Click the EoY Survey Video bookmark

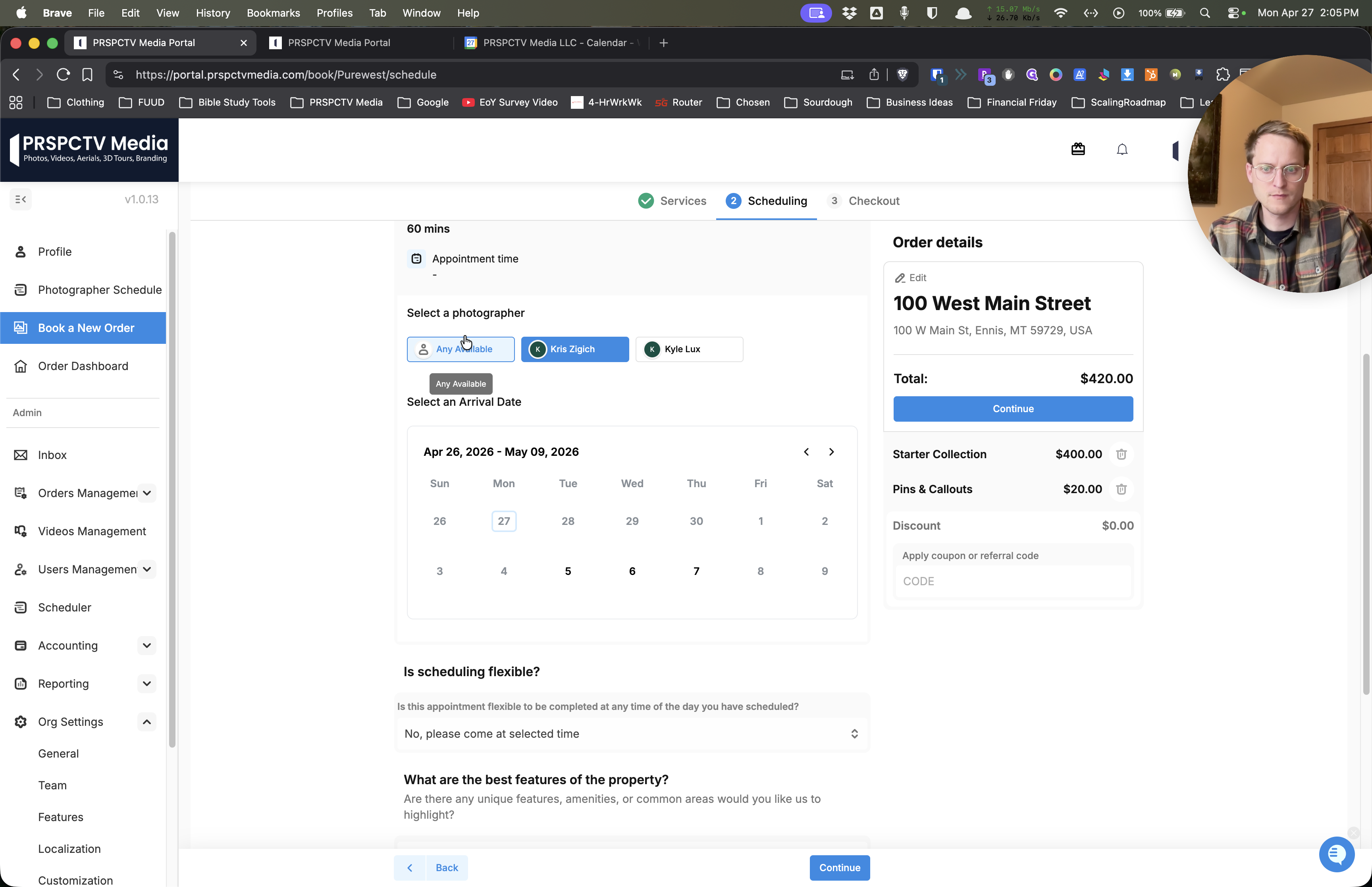click(x=510, y=102)
